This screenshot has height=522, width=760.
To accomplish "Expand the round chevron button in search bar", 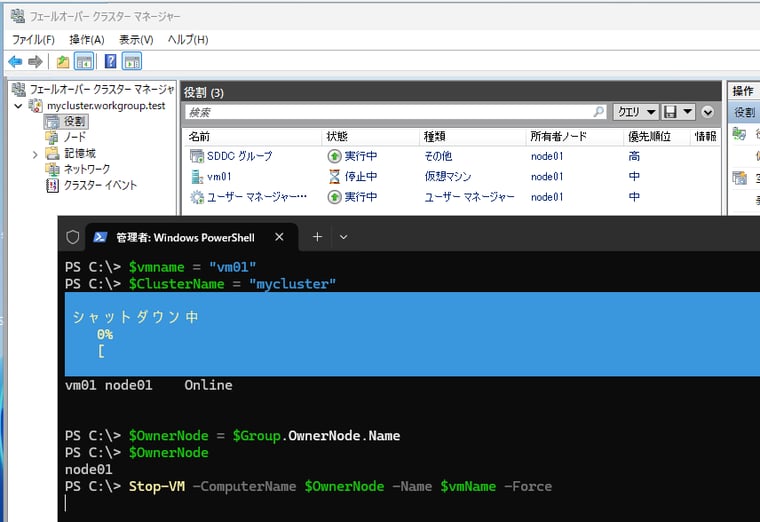I will tap(708, 112).
